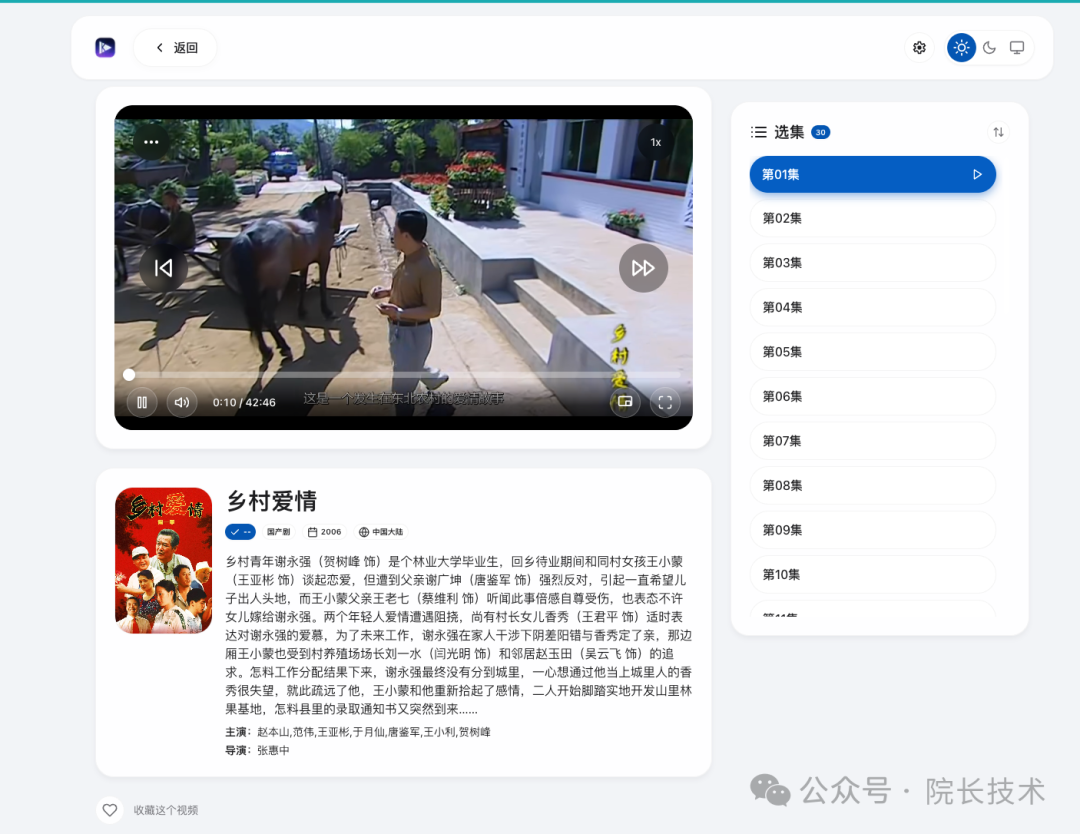Open the 1x playback speed selector
The height and width of the screenshot is (834, 1080).
pyautogui.click(x=655, y=142)
